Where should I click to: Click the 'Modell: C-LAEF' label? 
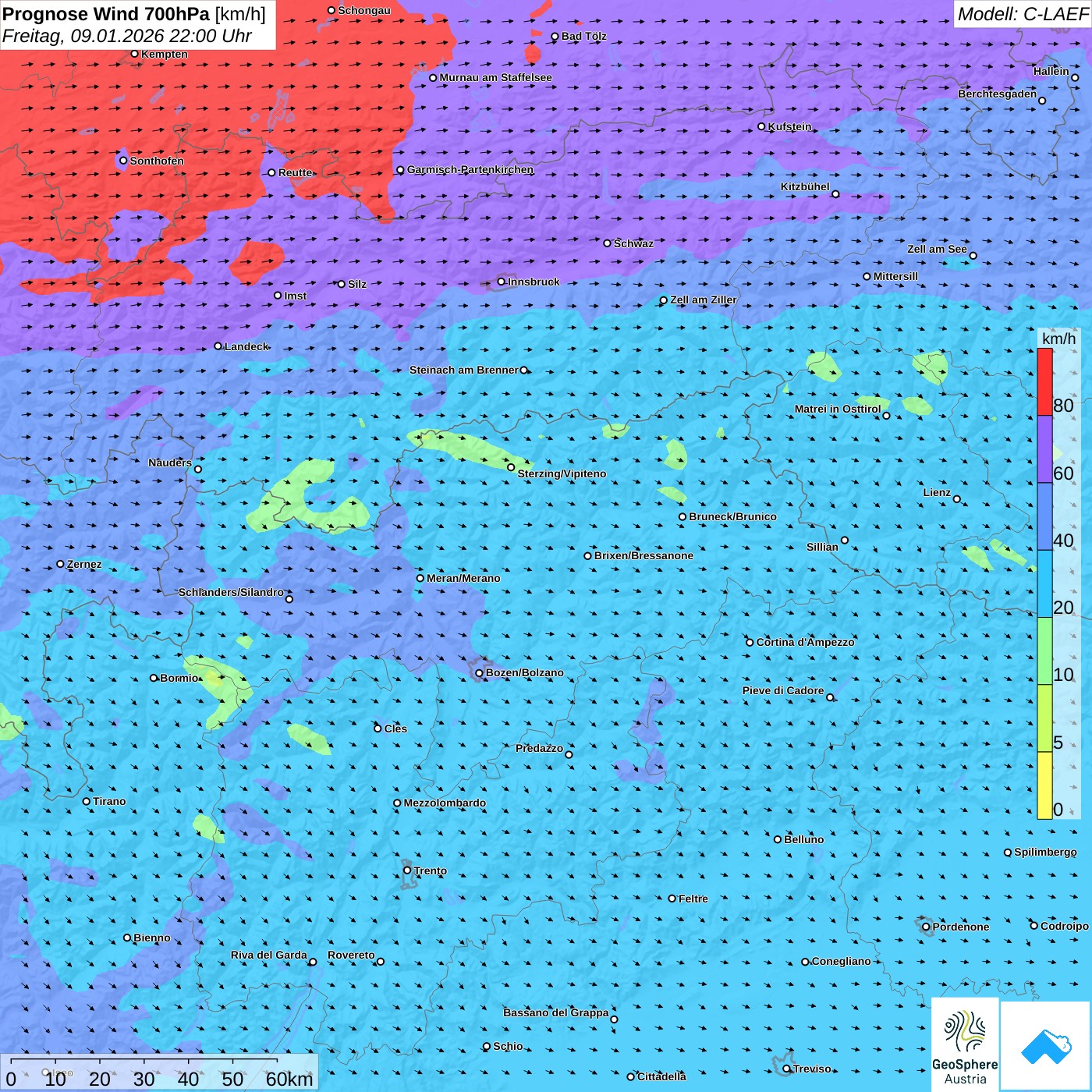1023,14
